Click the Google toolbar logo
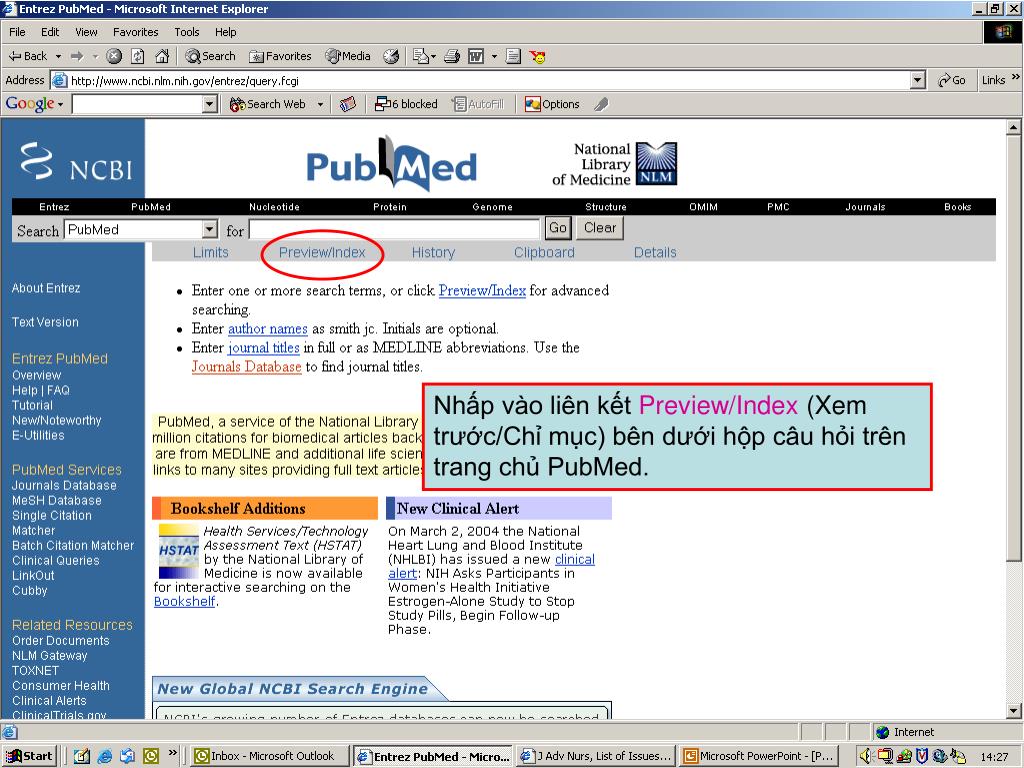The image size is (1024, 768). tap(30, 104)
